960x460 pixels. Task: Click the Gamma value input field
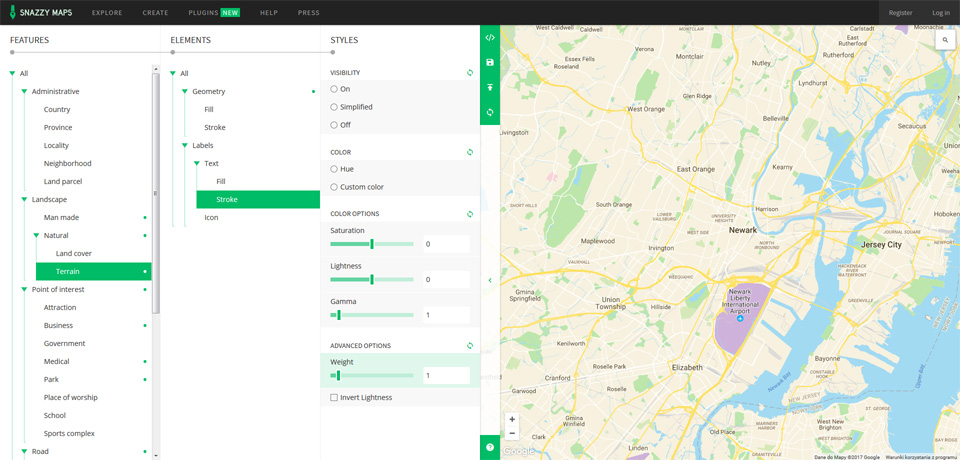[x=446, y=315]
